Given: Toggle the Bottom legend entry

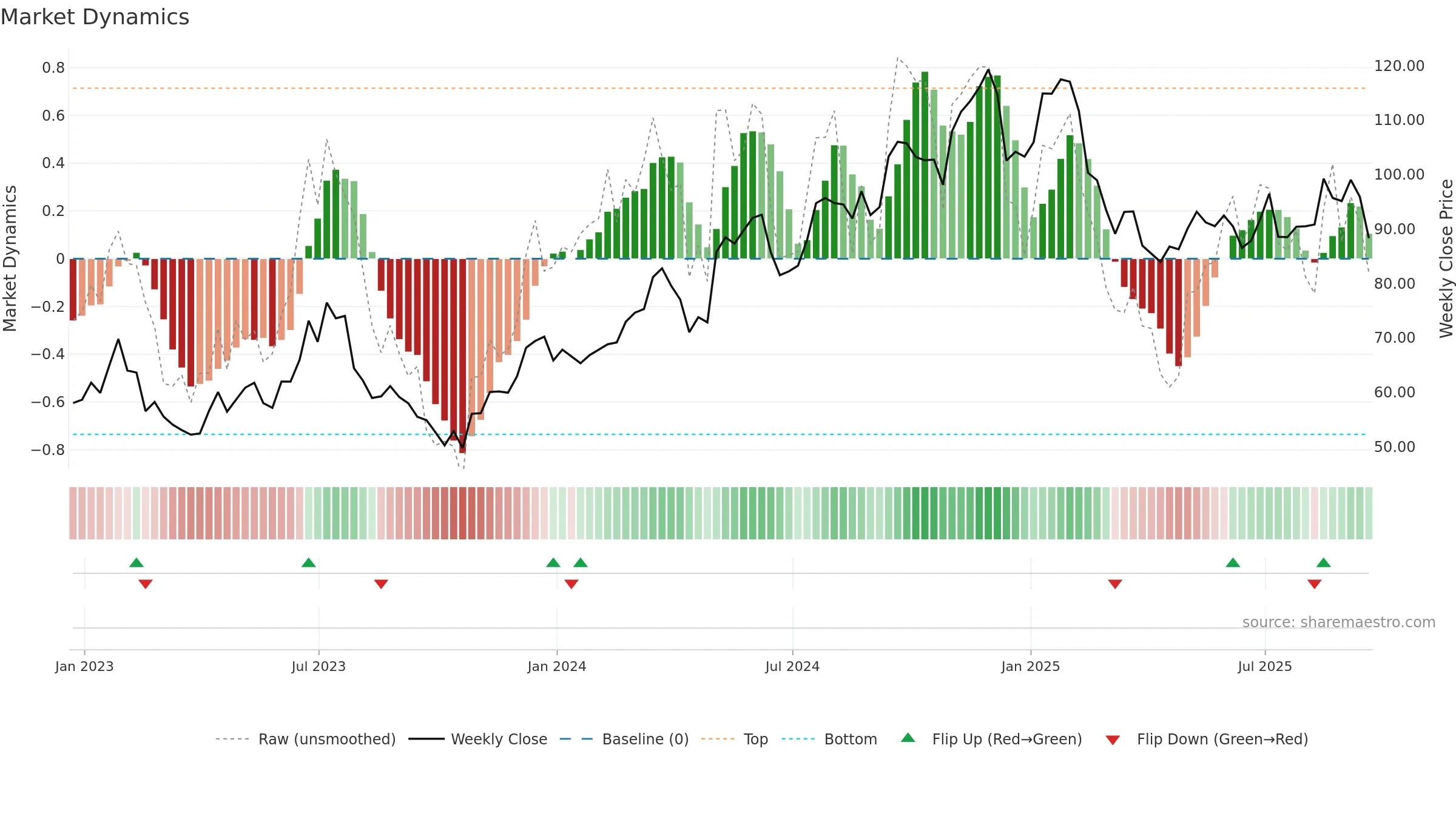Looking at the screenshot, I should pos(829,739).
